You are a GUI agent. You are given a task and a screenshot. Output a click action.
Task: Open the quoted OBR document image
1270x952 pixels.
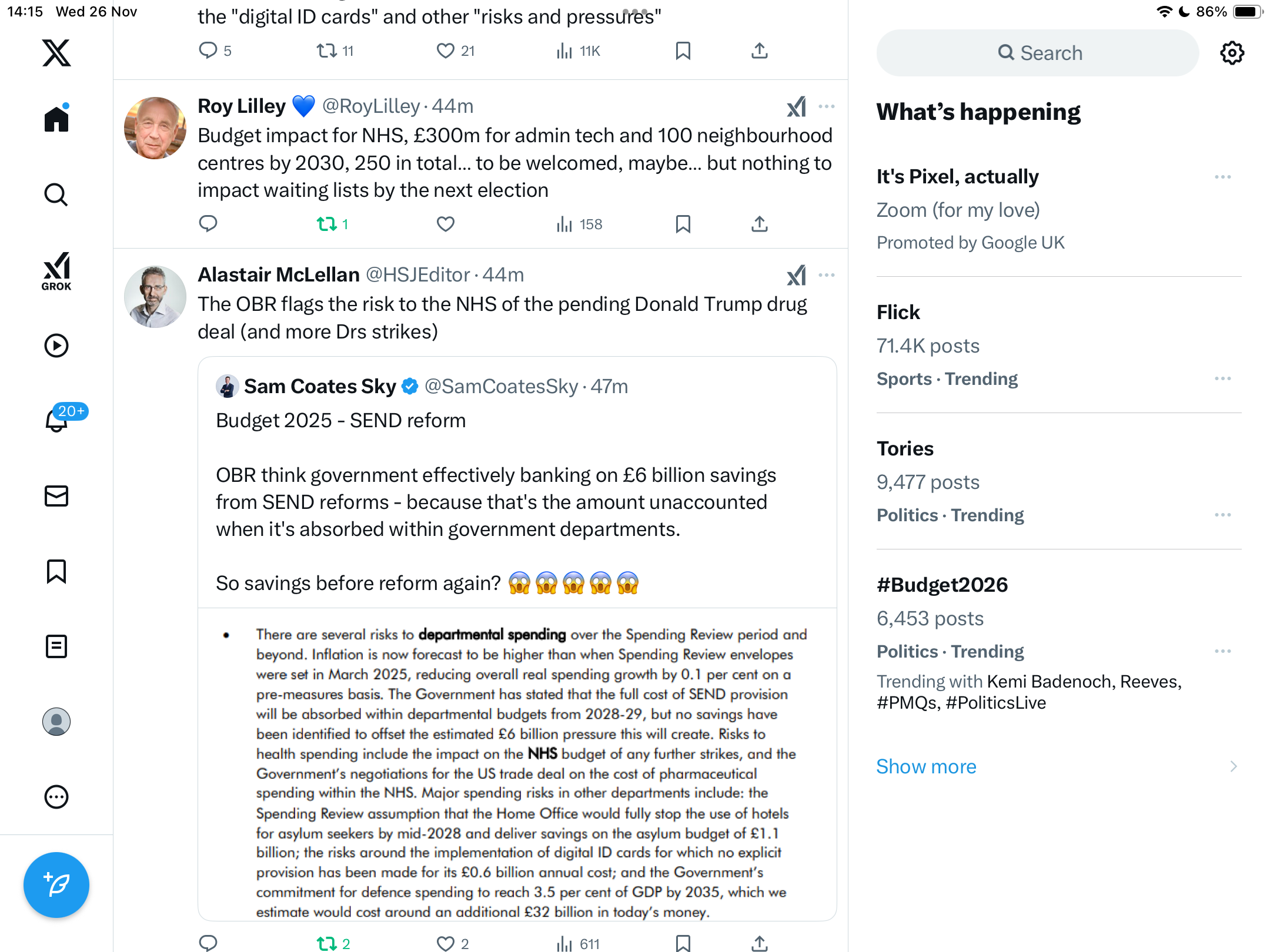coord(517,764)
